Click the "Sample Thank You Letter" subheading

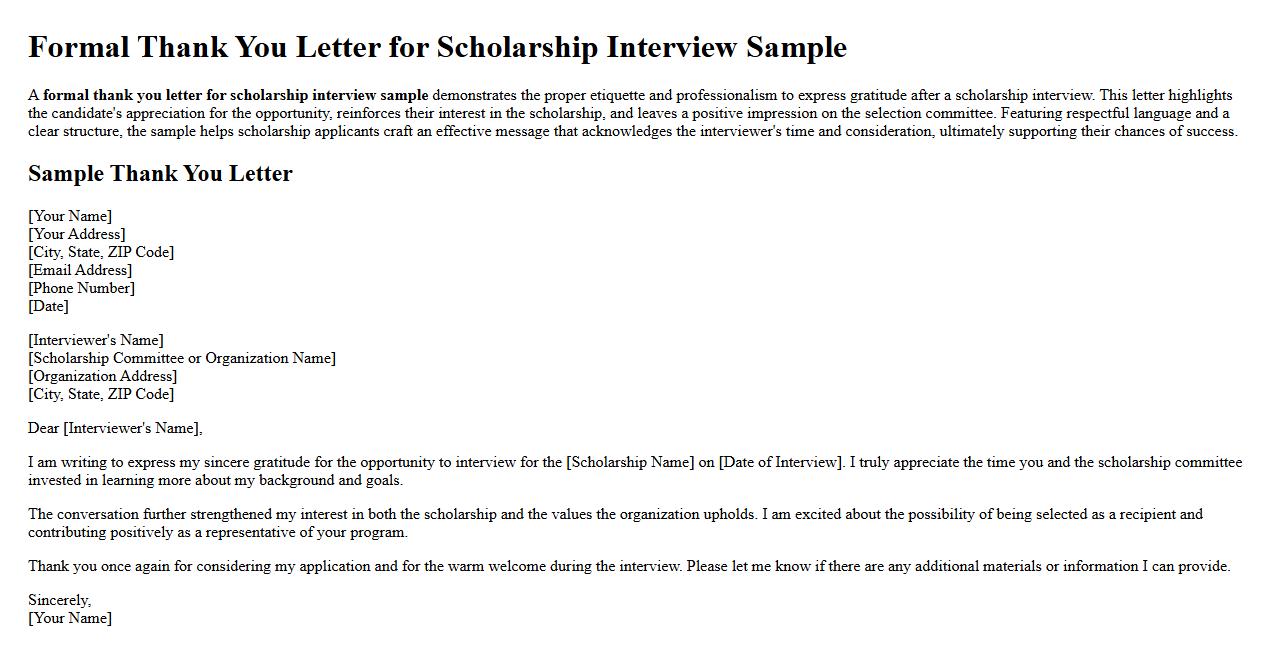click(160, 174)
